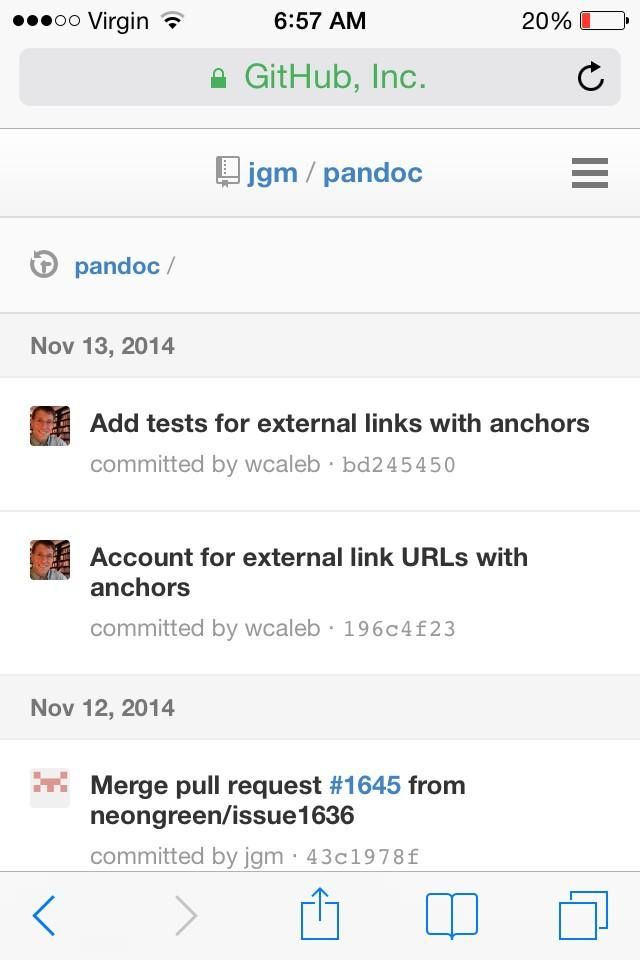Open the Safari share sheet icon

[x=320, y=915]
